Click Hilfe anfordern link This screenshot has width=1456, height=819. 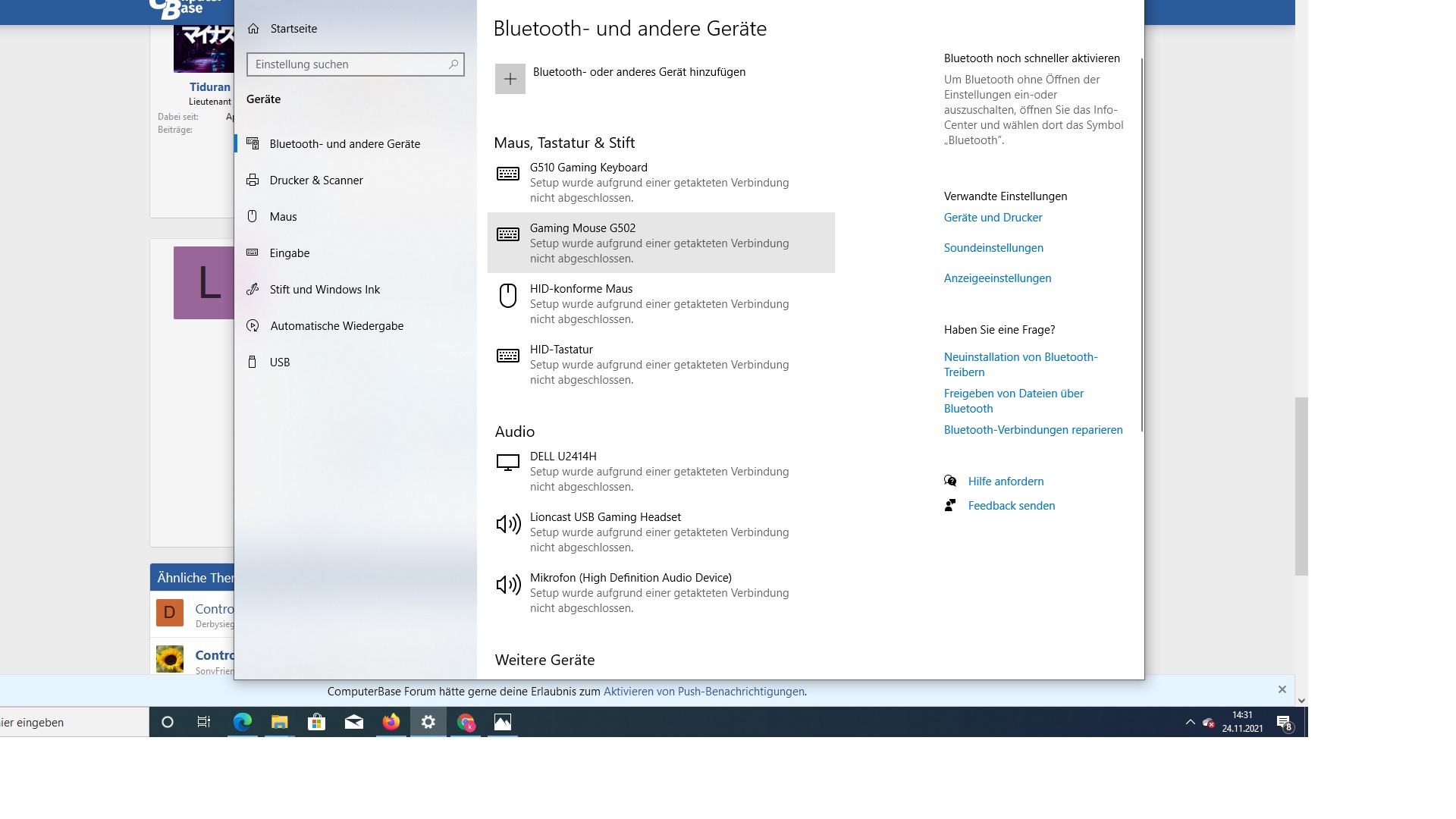coord(1006,482)
